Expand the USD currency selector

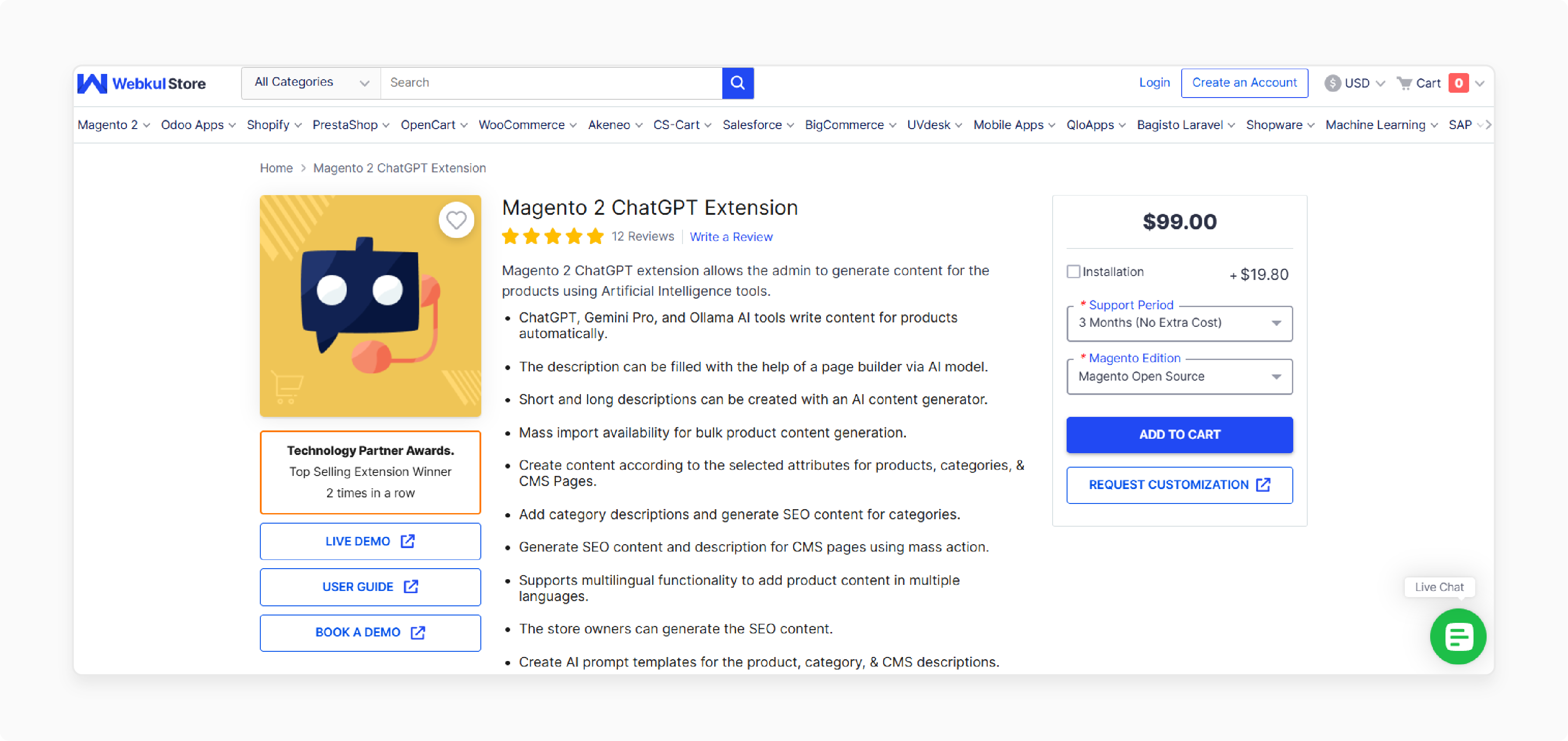1355,83
